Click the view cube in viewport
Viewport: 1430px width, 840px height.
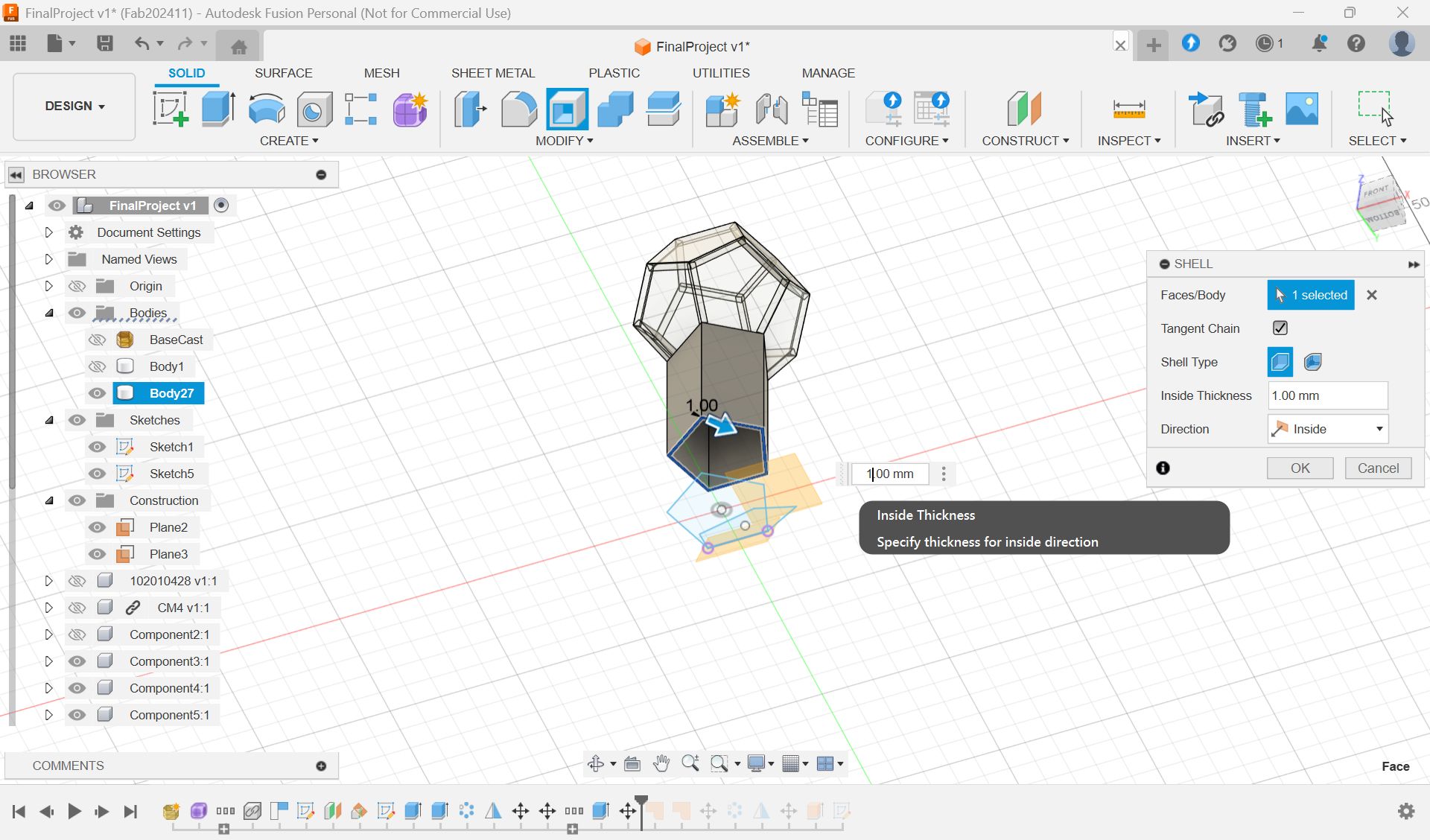[x=1382, y=205]
